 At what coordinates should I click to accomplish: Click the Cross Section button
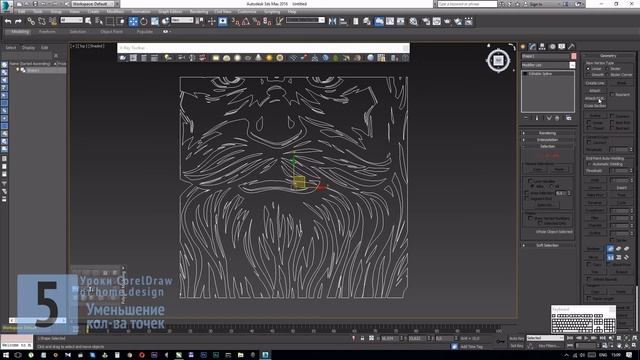tap(595, 106)
